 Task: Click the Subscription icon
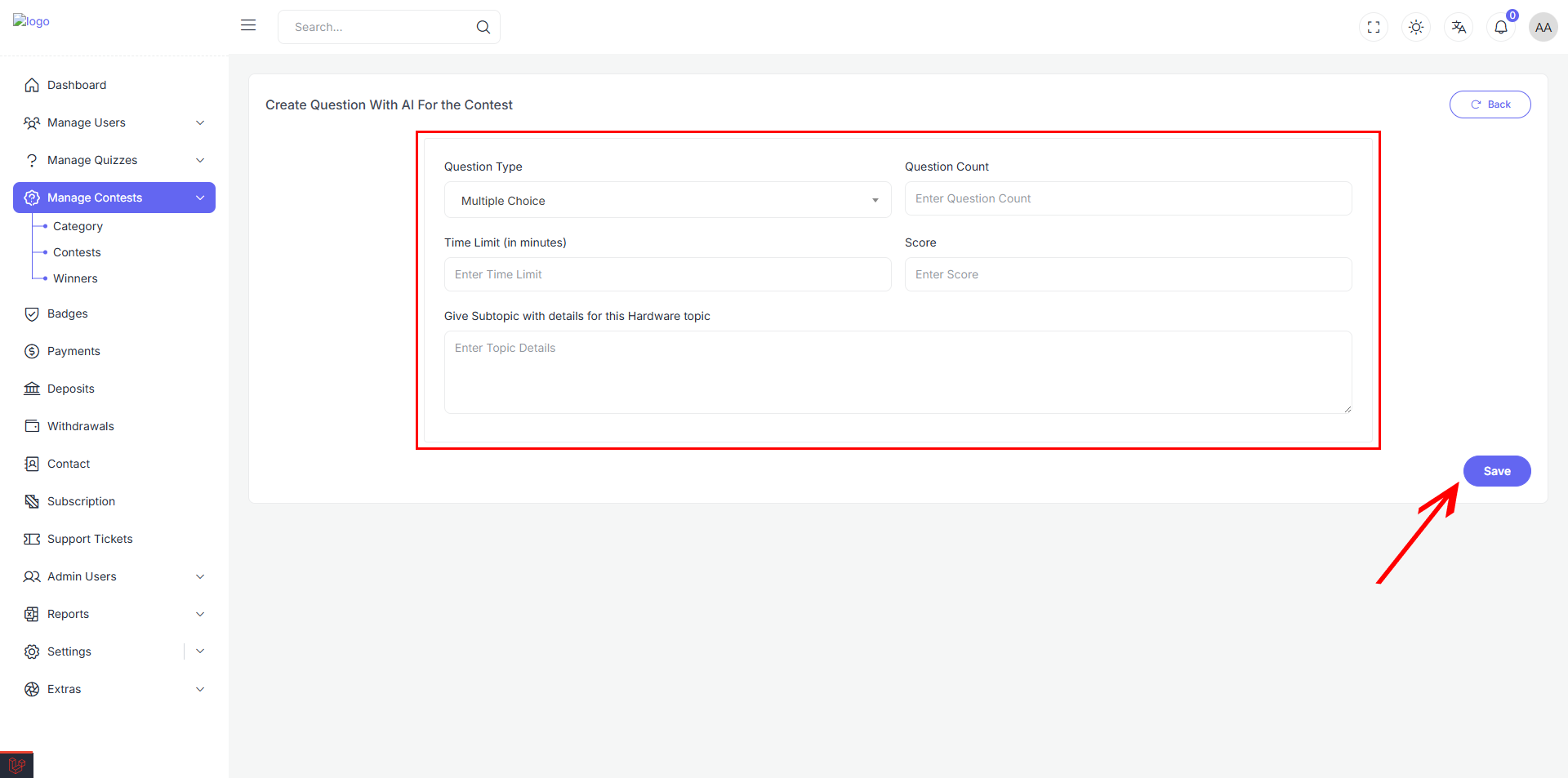[x=32, y=501]
